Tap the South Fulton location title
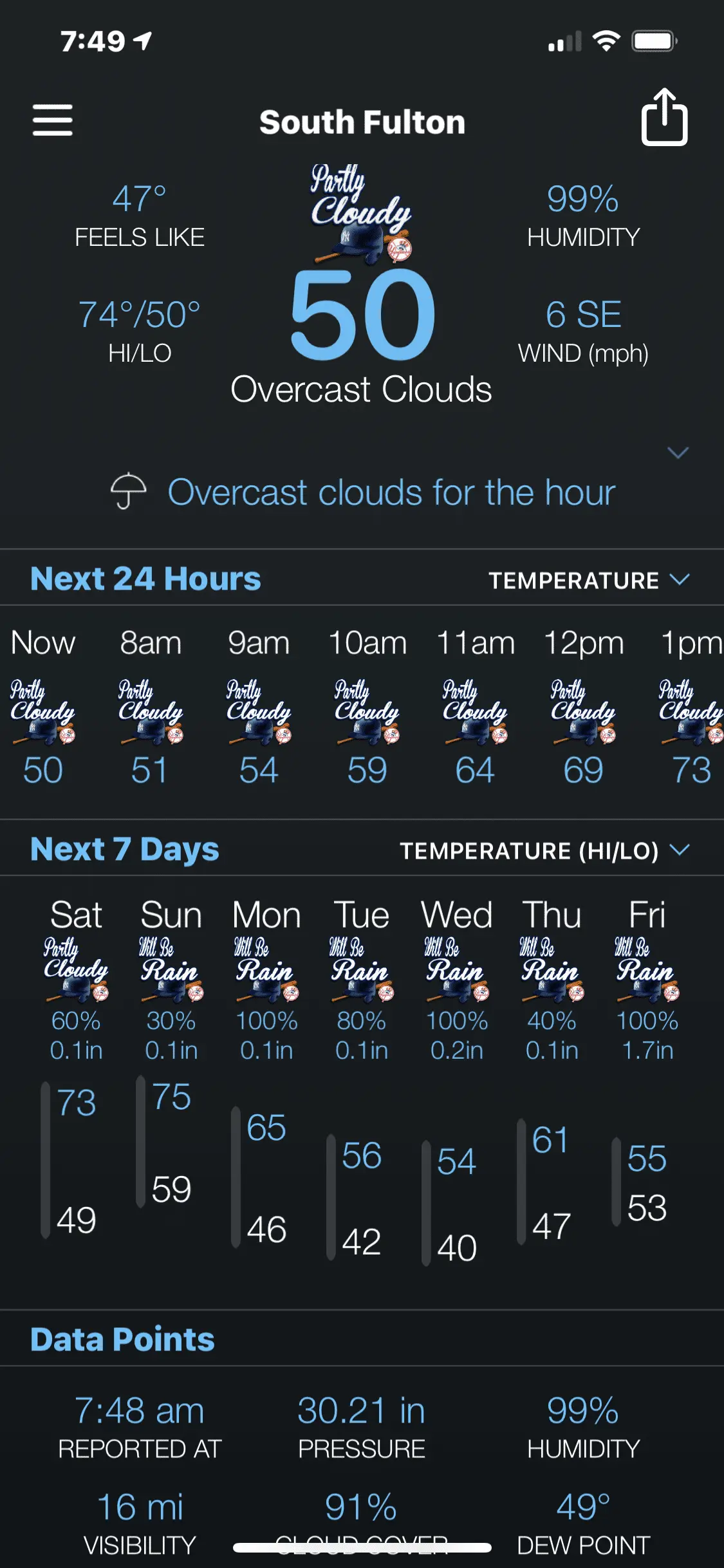Screen dimensions: 724x1568 (x=362, y=122)
